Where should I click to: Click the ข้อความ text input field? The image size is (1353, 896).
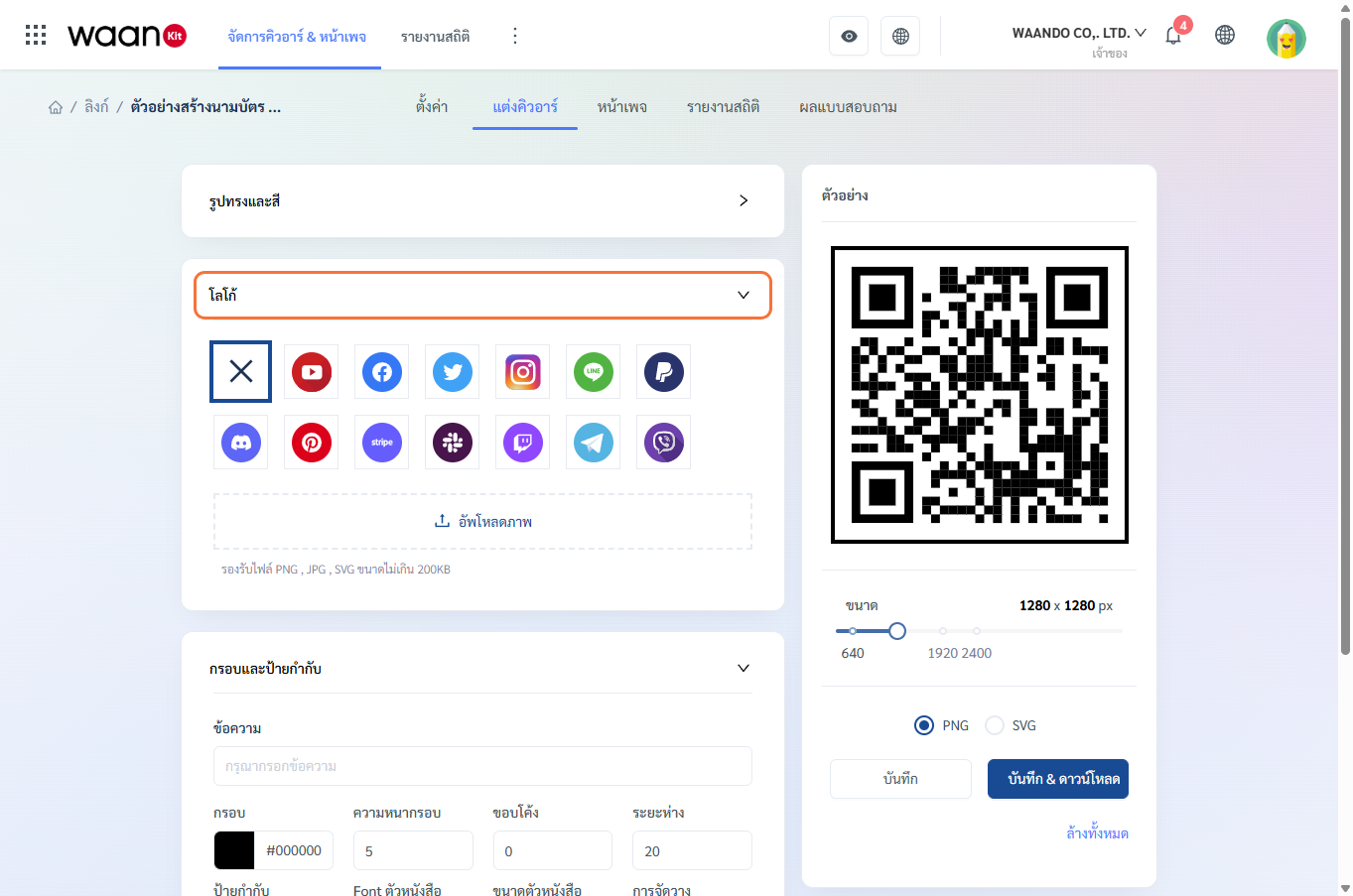click(482, 766)
